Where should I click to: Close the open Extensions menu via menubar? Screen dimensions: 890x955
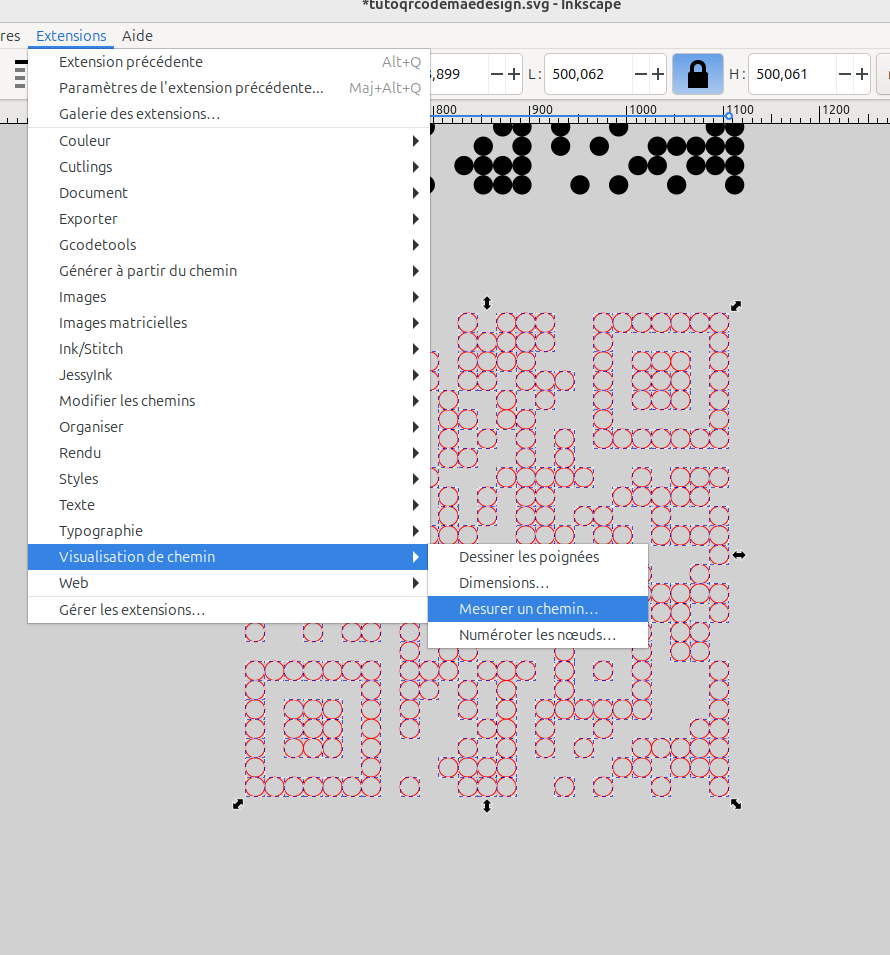tap(71, 36)
